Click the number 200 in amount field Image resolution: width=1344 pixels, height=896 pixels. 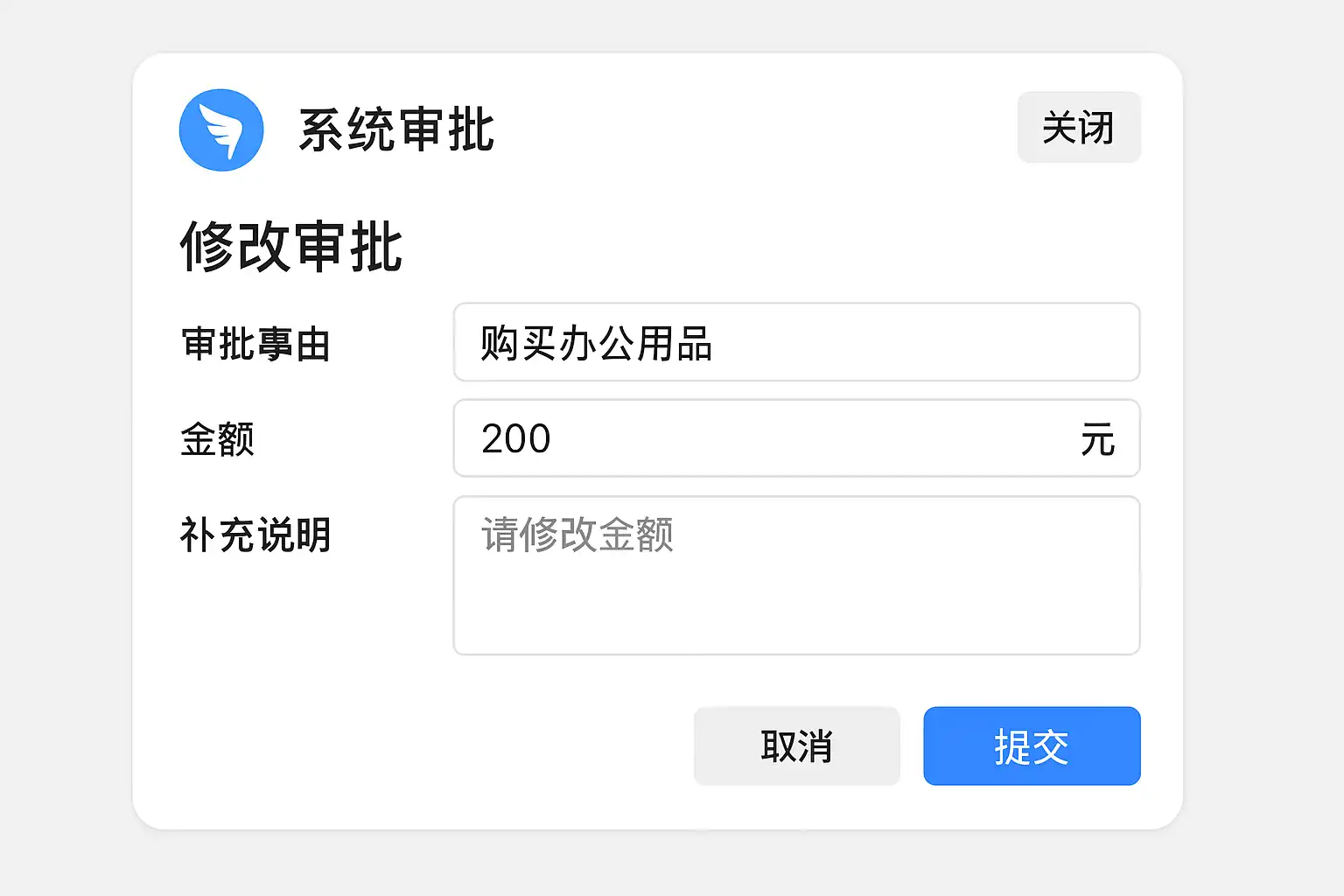pos(515,438)
